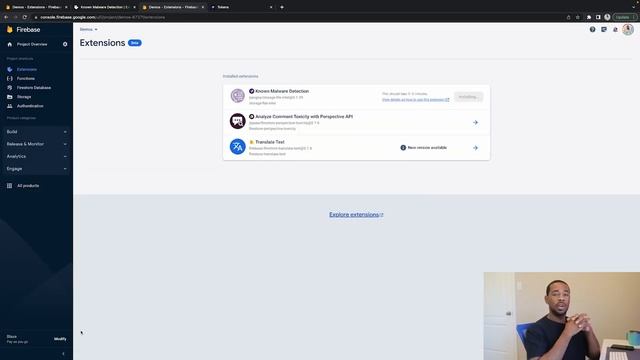
Task: Go to Authentication in the sidebar
Action: coord(30,106)
